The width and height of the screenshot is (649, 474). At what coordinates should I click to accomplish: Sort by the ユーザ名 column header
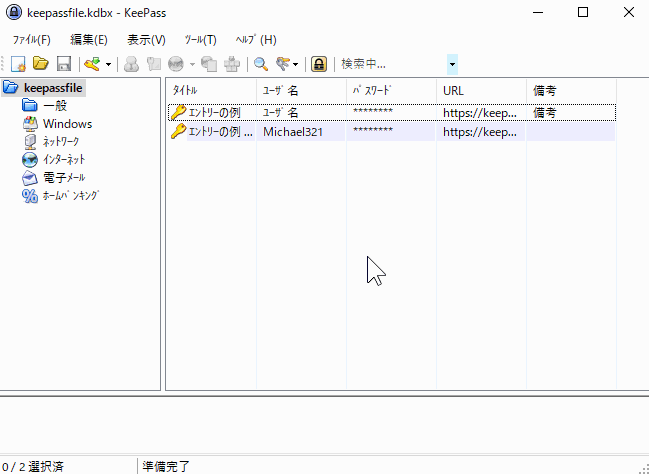coord(301,90)
